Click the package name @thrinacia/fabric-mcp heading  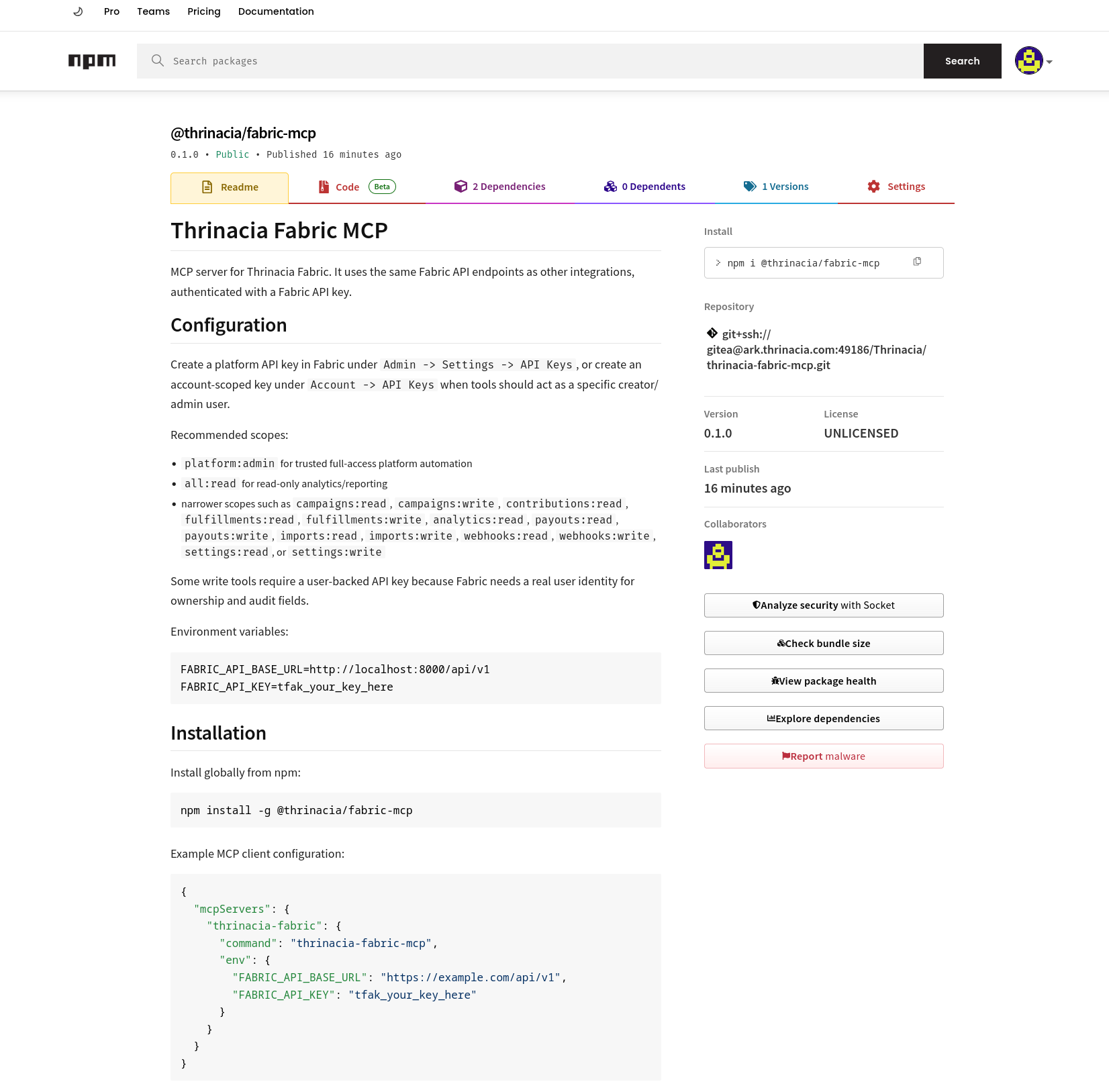243,133
